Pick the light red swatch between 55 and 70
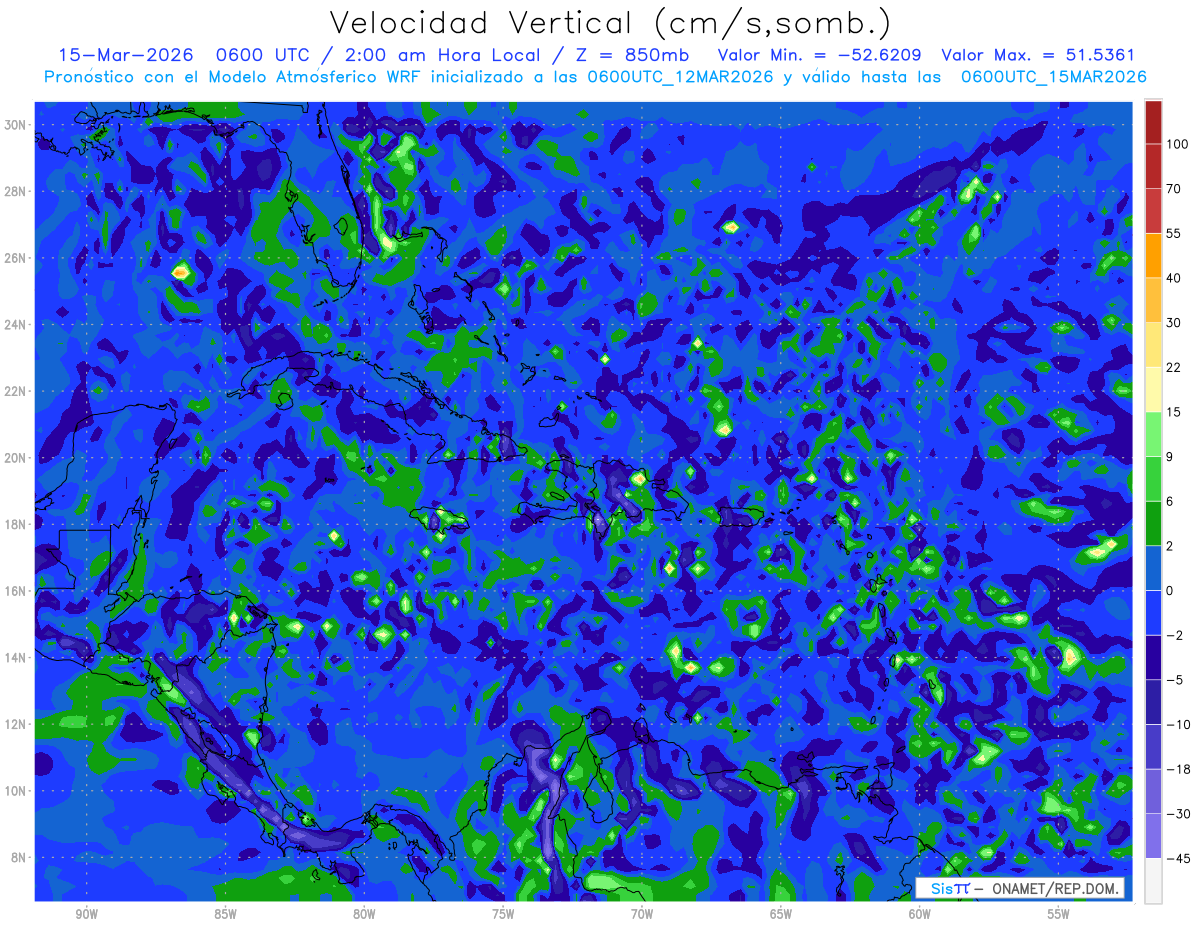1200x927 pixels. (x=1153, y=210)
